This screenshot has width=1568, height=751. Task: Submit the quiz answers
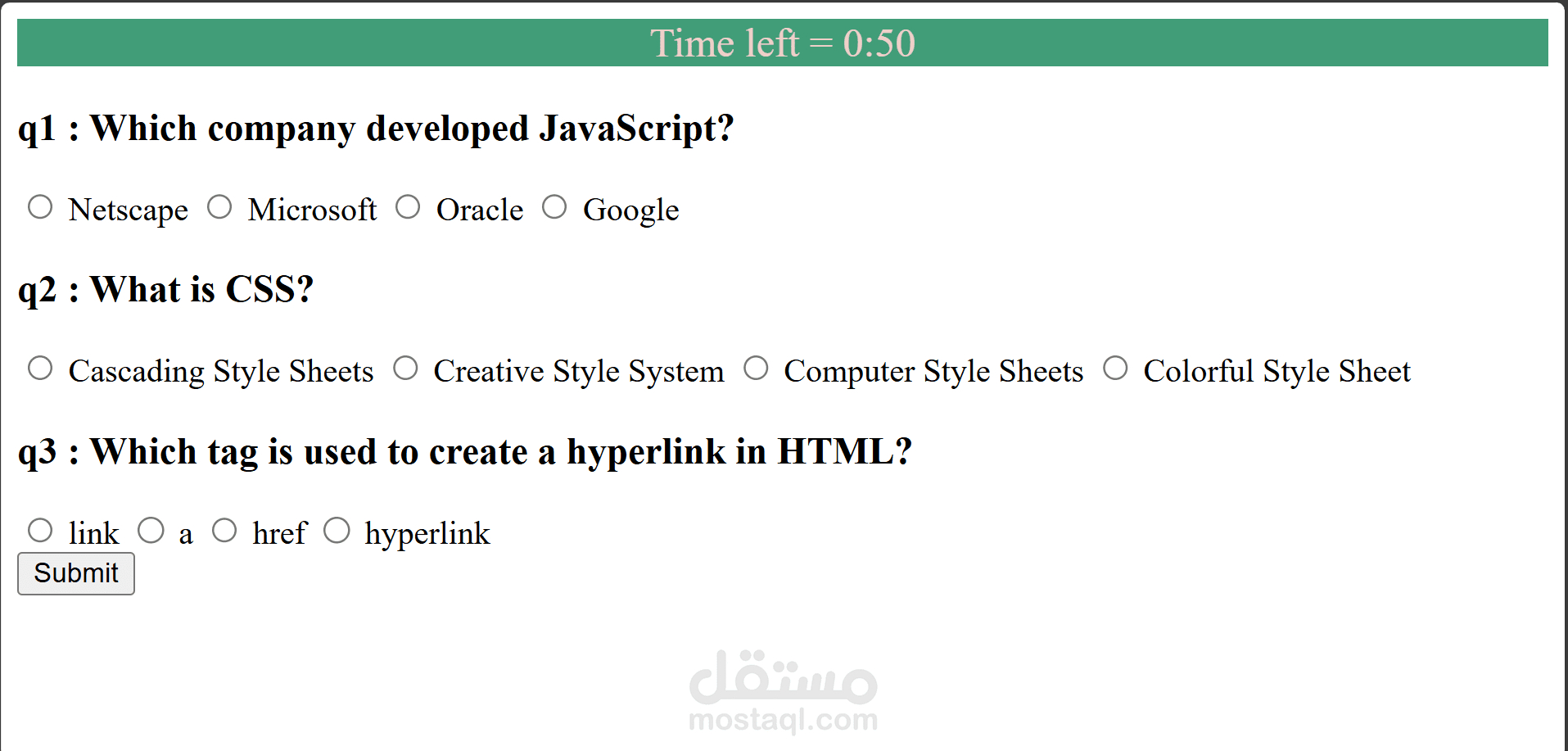(76, 573)
